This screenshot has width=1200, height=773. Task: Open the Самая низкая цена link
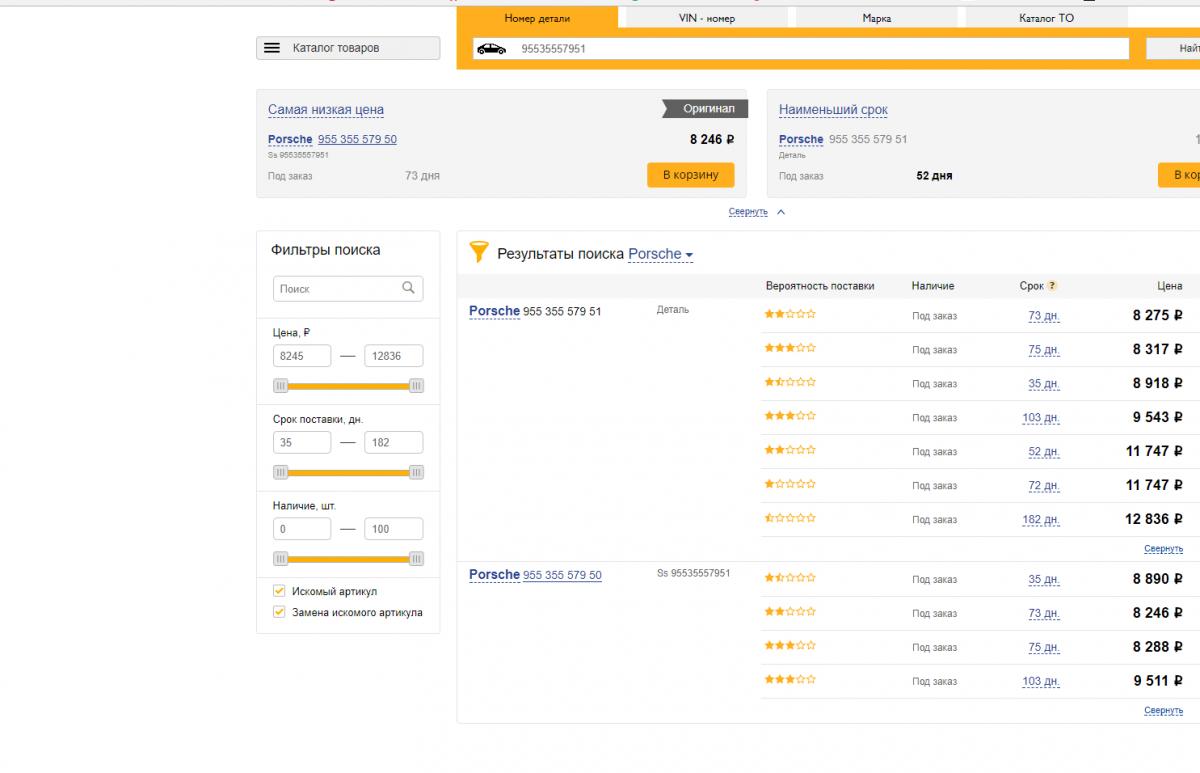(325, 110)
